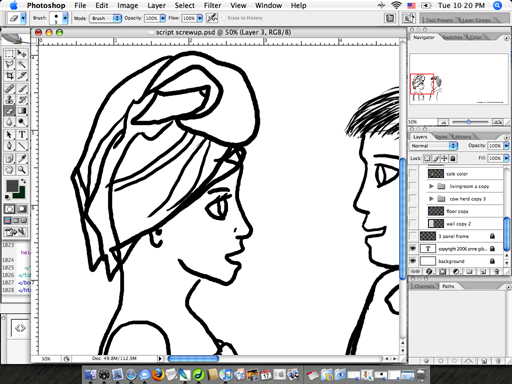Select the Eraser tool in toolbox
The width and height of the screenshot is (512, 384).
9,111
